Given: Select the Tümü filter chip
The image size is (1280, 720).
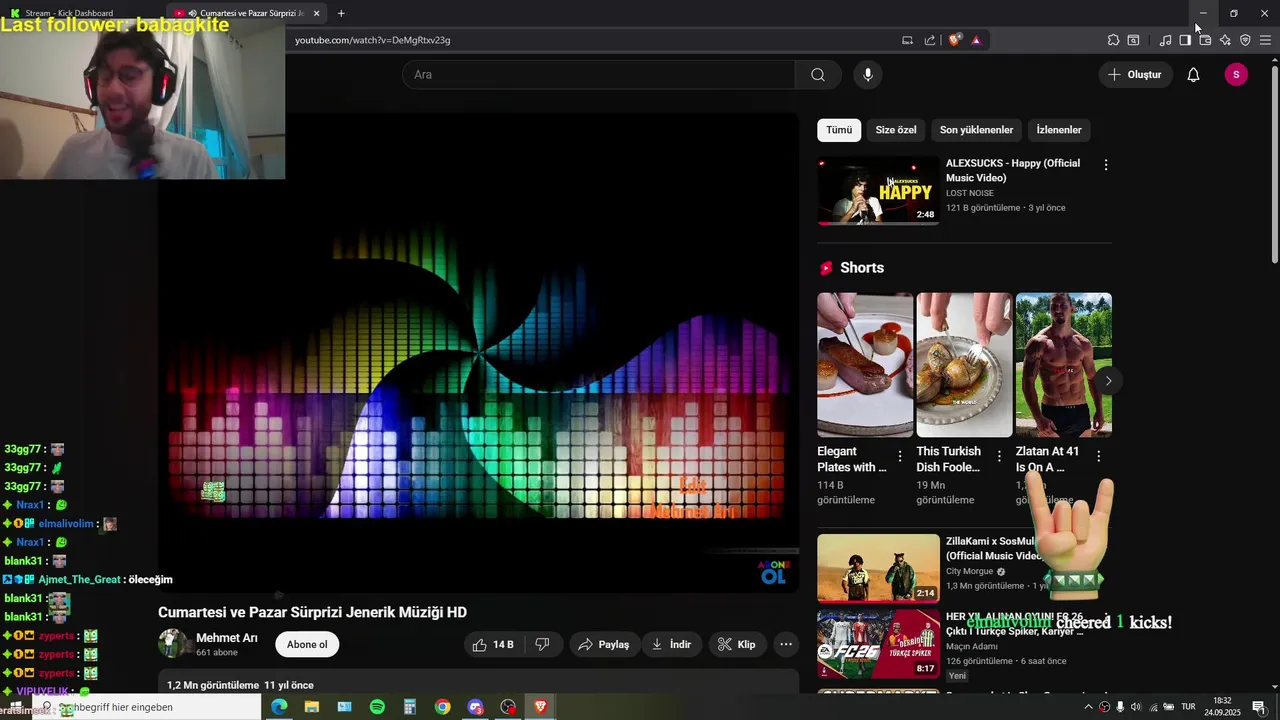Looking at the screenshot, I should tap(839, 130).
